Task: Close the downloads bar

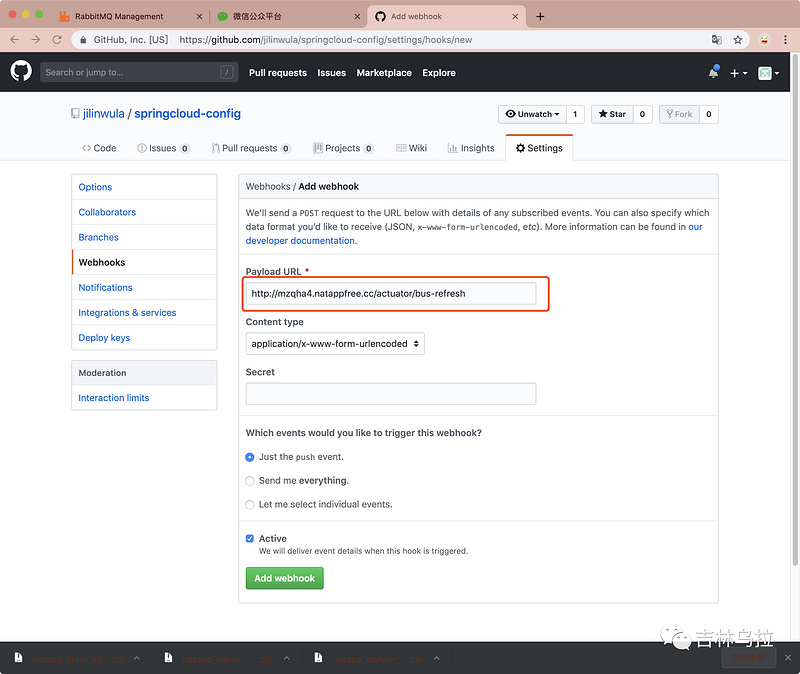Action: pos(788,658)
